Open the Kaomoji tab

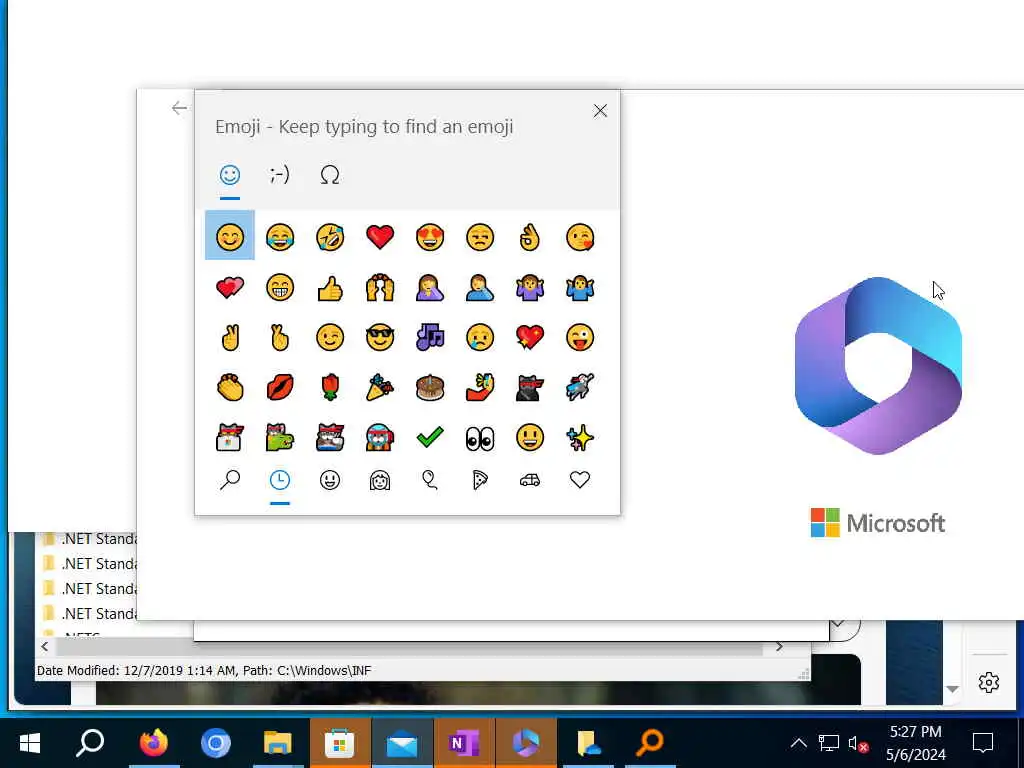[x=280, y=175]
